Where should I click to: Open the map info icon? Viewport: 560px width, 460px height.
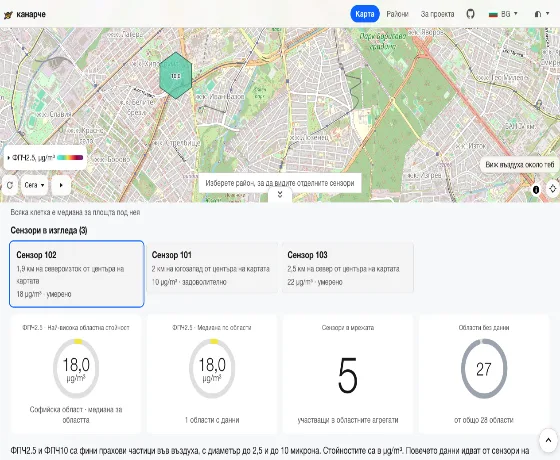536,189
